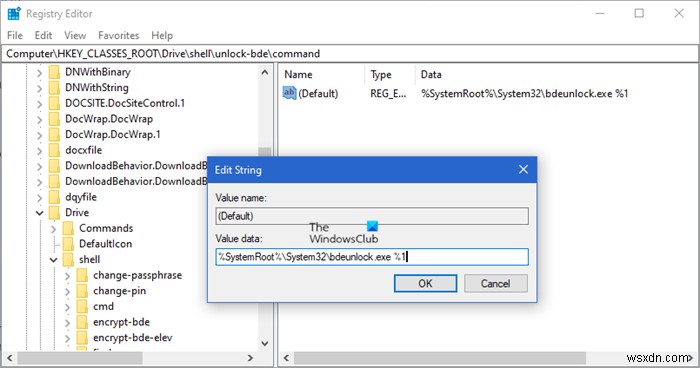This screenshot has width=700, height=368.
Task: Select the DNWithBinary folder icon
Action: [54, 72]
